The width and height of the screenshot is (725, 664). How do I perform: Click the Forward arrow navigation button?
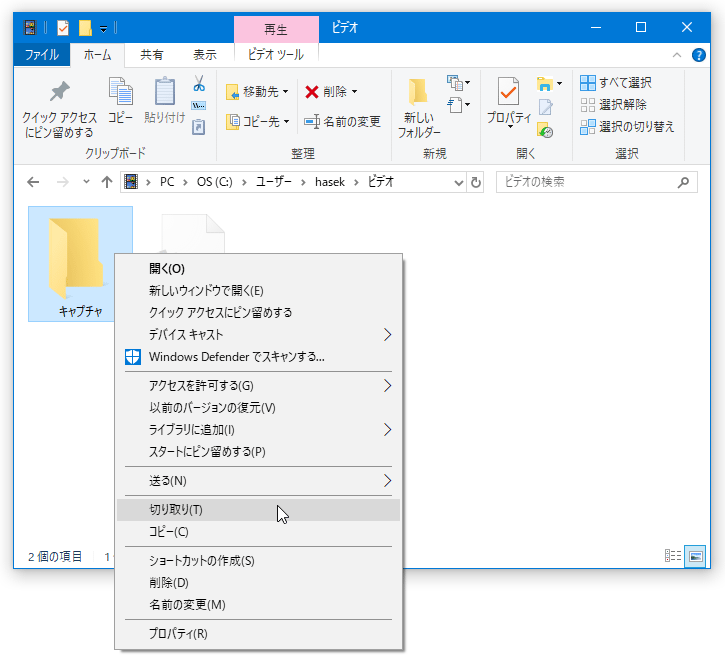tap(62, 182)
